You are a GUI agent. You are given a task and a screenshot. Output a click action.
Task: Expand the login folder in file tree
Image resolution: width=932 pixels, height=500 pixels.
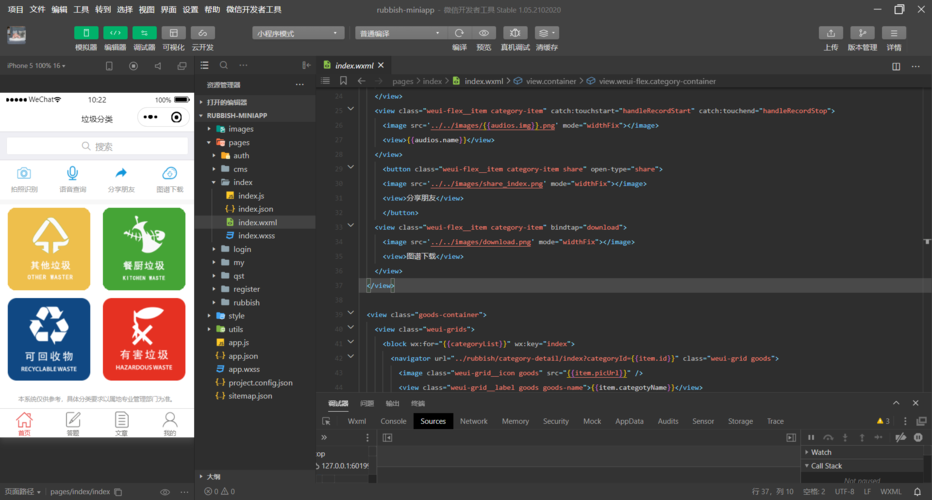(x=242, y=249)
